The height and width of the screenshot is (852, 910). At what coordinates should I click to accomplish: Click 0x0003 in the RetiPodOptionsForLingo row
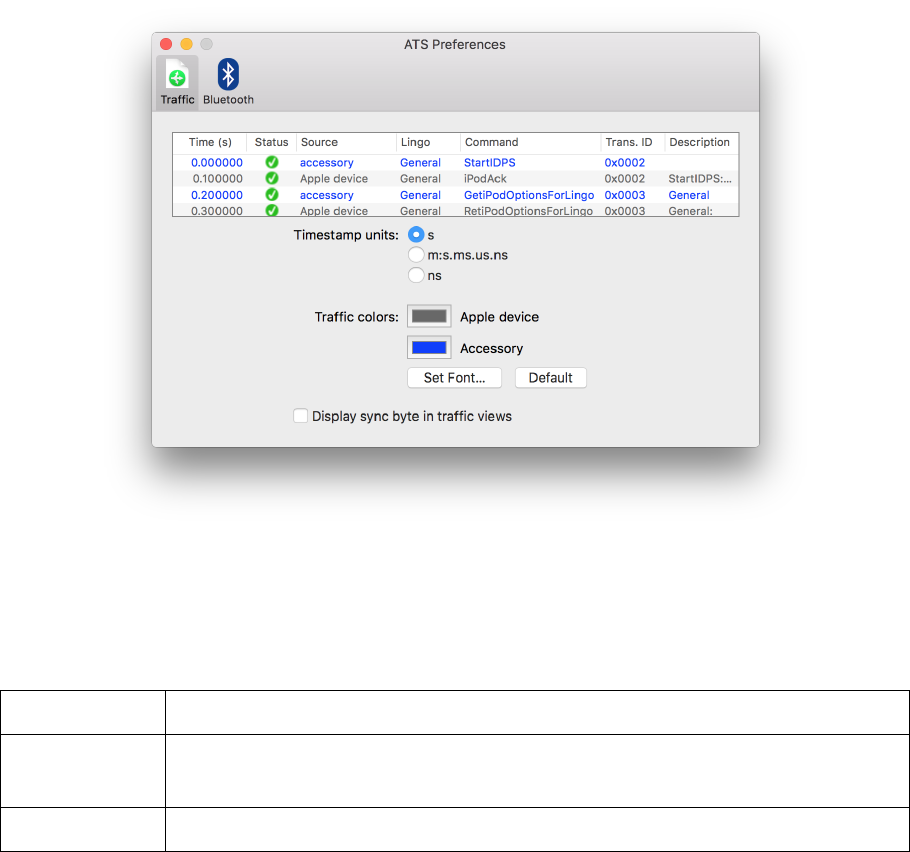[x=624, y=211]
